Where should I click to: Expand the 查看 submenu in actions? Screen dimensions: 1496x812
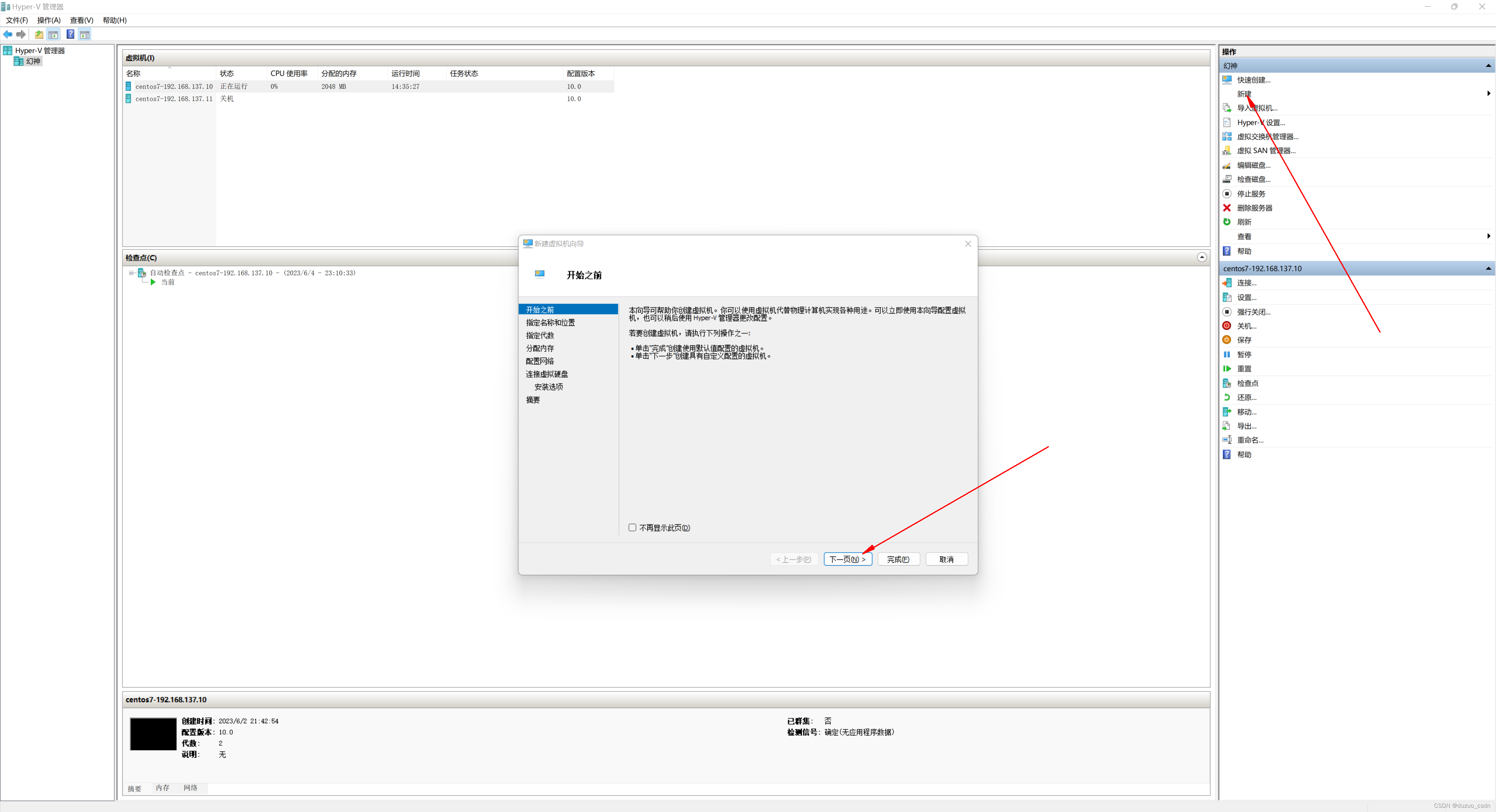(1489, 236)
